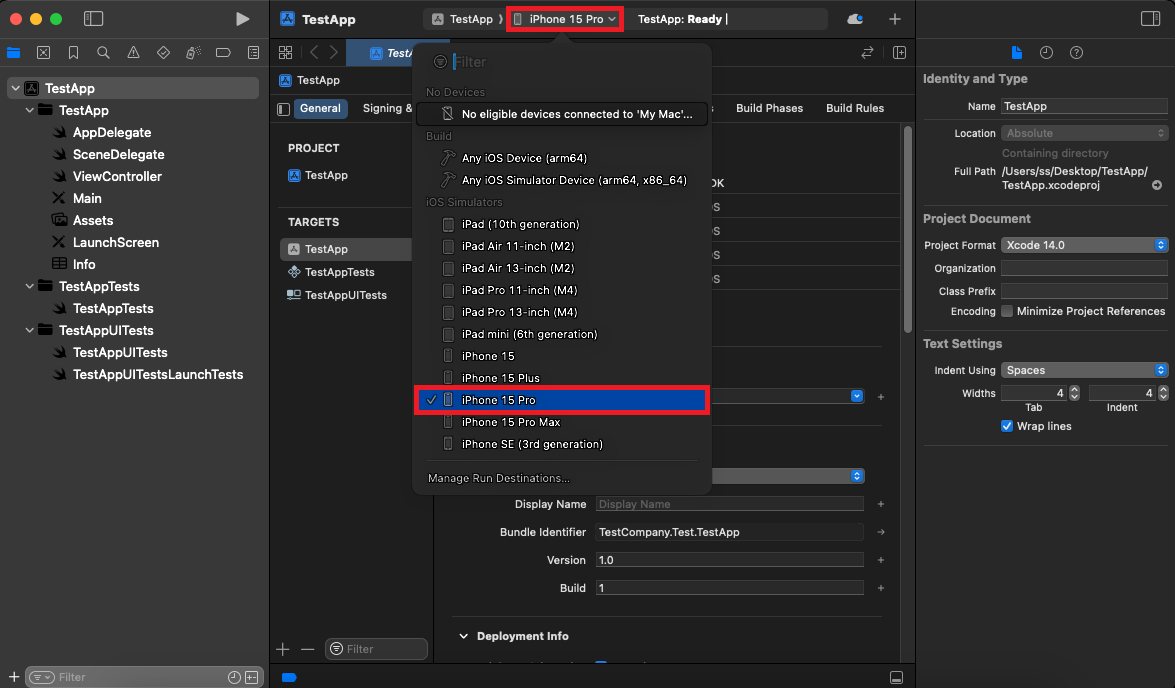Open the Indent Using Spaces dropdown
The width and height of the screenshot is (1175, 688).
[x=1084, y=370]
